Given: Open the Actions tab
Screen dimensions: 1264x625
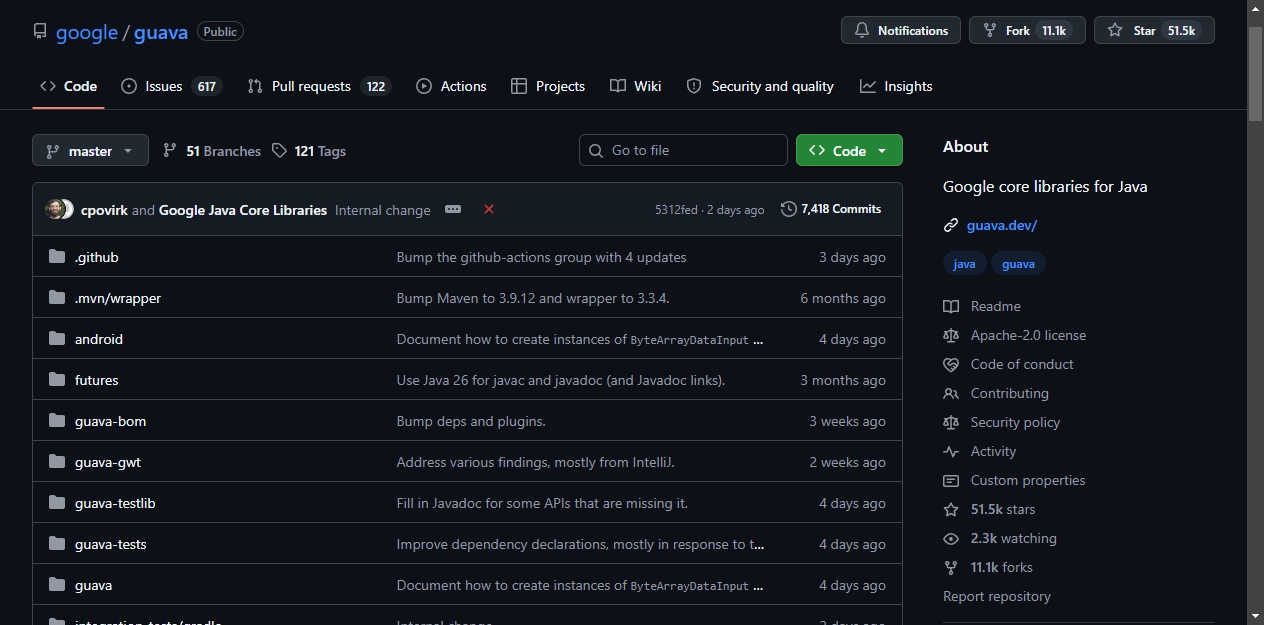Looking at the screenshot, I should 451,86.
